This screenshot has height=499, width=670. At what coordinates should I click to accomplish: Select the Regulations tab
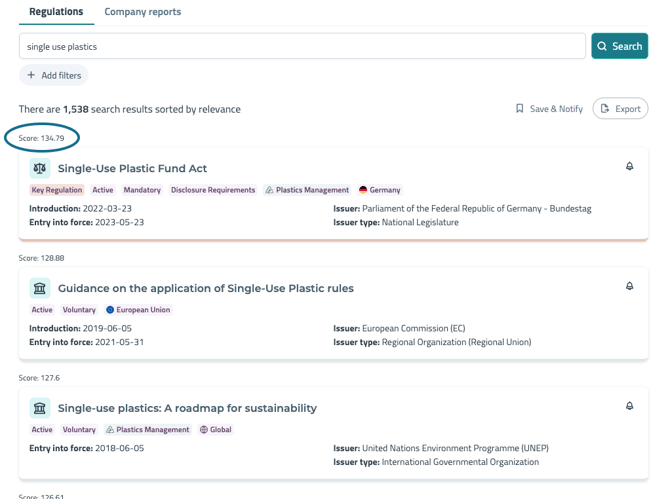(x=56, y=12)
